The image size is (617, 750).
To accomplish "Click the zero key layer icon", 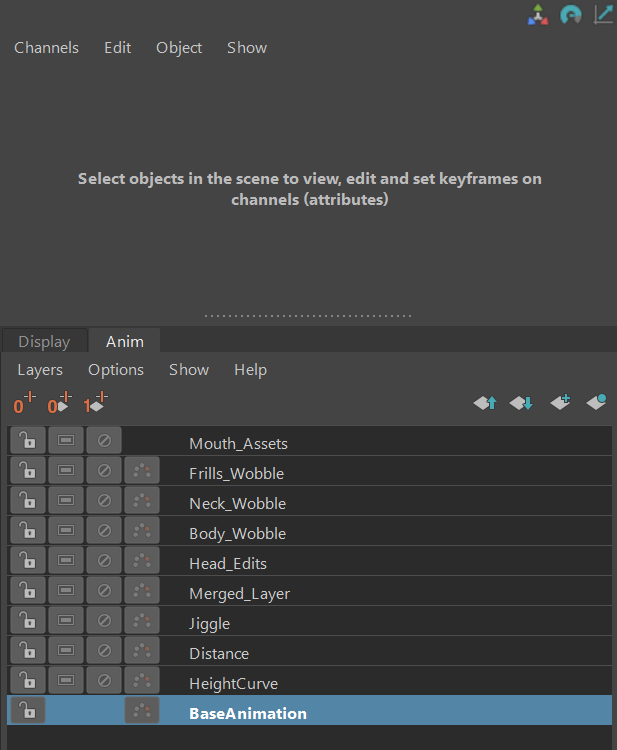I will 24,403.
